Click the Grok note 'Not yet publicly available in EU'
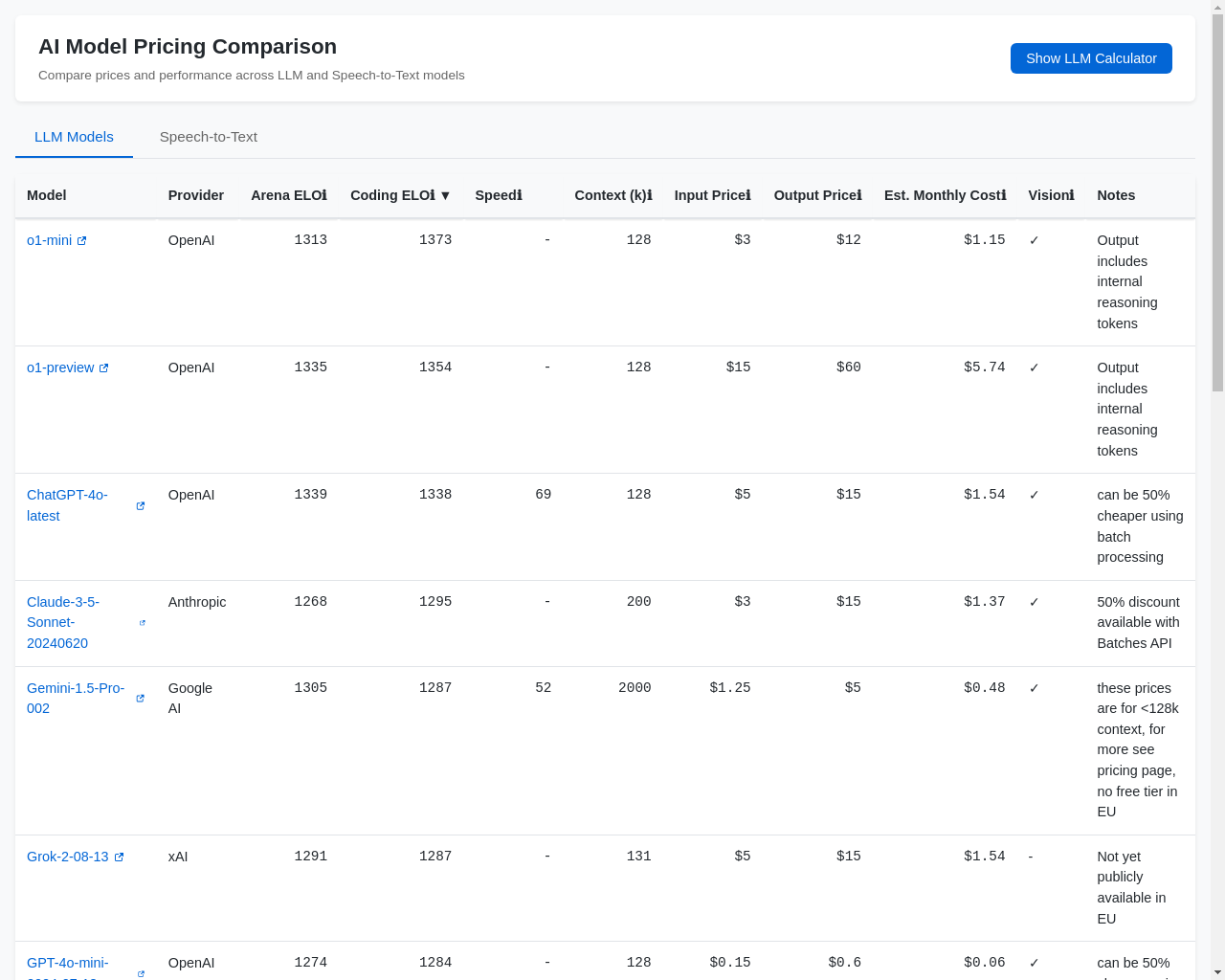The image size is (1225, 980). pyautogui.click(x=1131, y=888)
